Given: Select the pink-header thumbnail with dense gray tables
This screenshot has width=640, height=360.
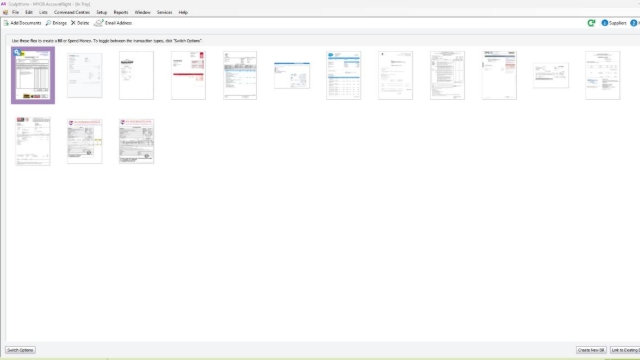Looking at the screenshot, I should point(136,141).
